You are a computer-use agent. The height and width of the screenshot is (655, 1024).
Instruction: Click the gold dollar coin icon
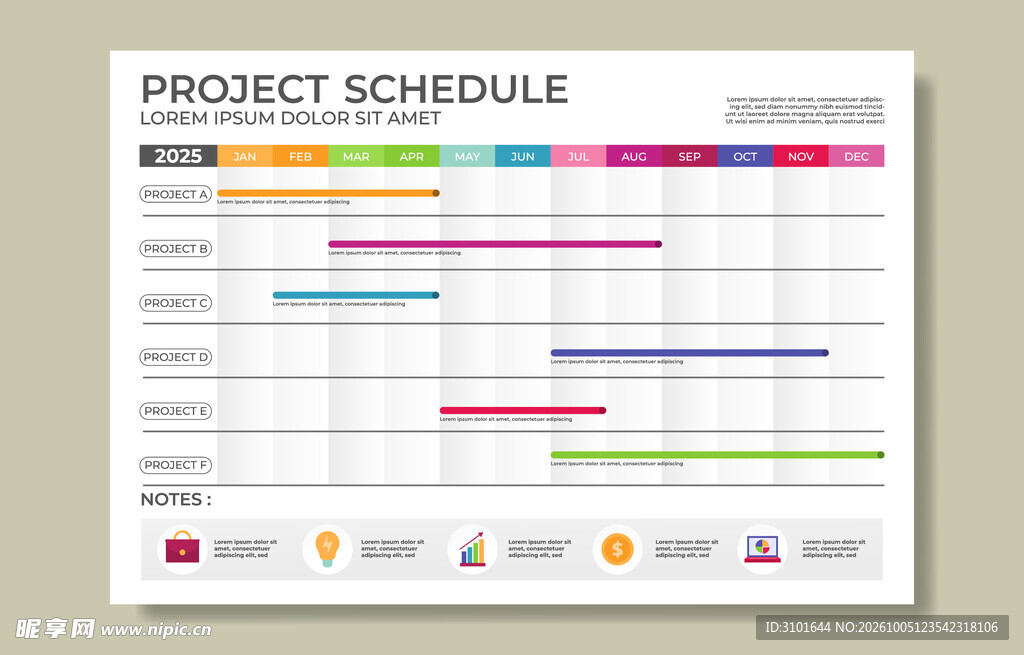click(x=617, y=549)
